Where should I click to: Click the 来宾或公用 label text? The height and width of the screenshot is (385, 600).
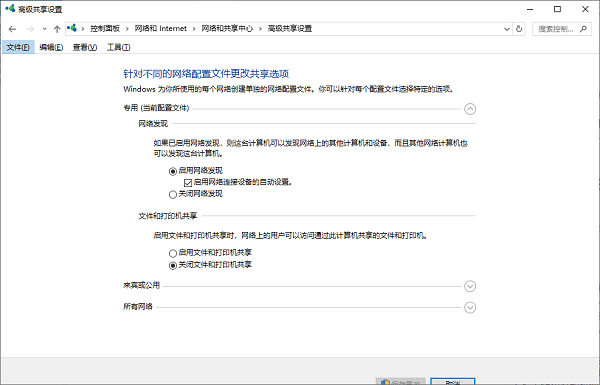pyautogui.click(x=141, y=285)
